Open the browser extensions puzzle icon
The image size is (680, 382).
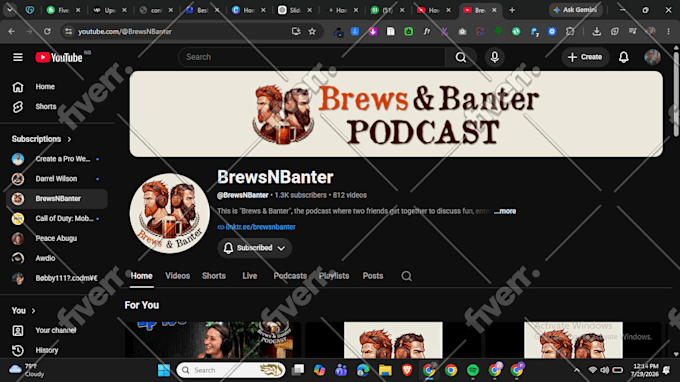(x=570, y=31)
